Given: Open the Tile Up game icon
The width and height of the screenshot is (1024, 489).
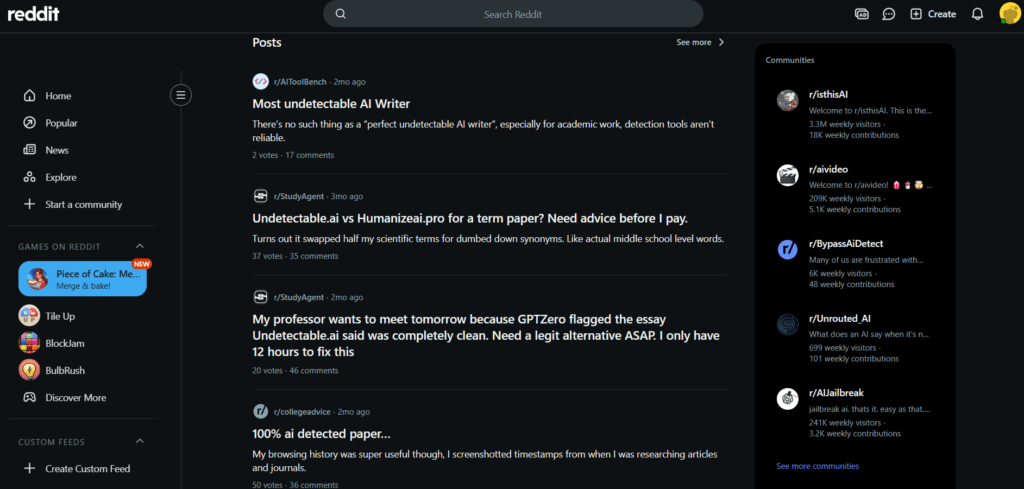Looking at the screenshot, I should 29,316.
